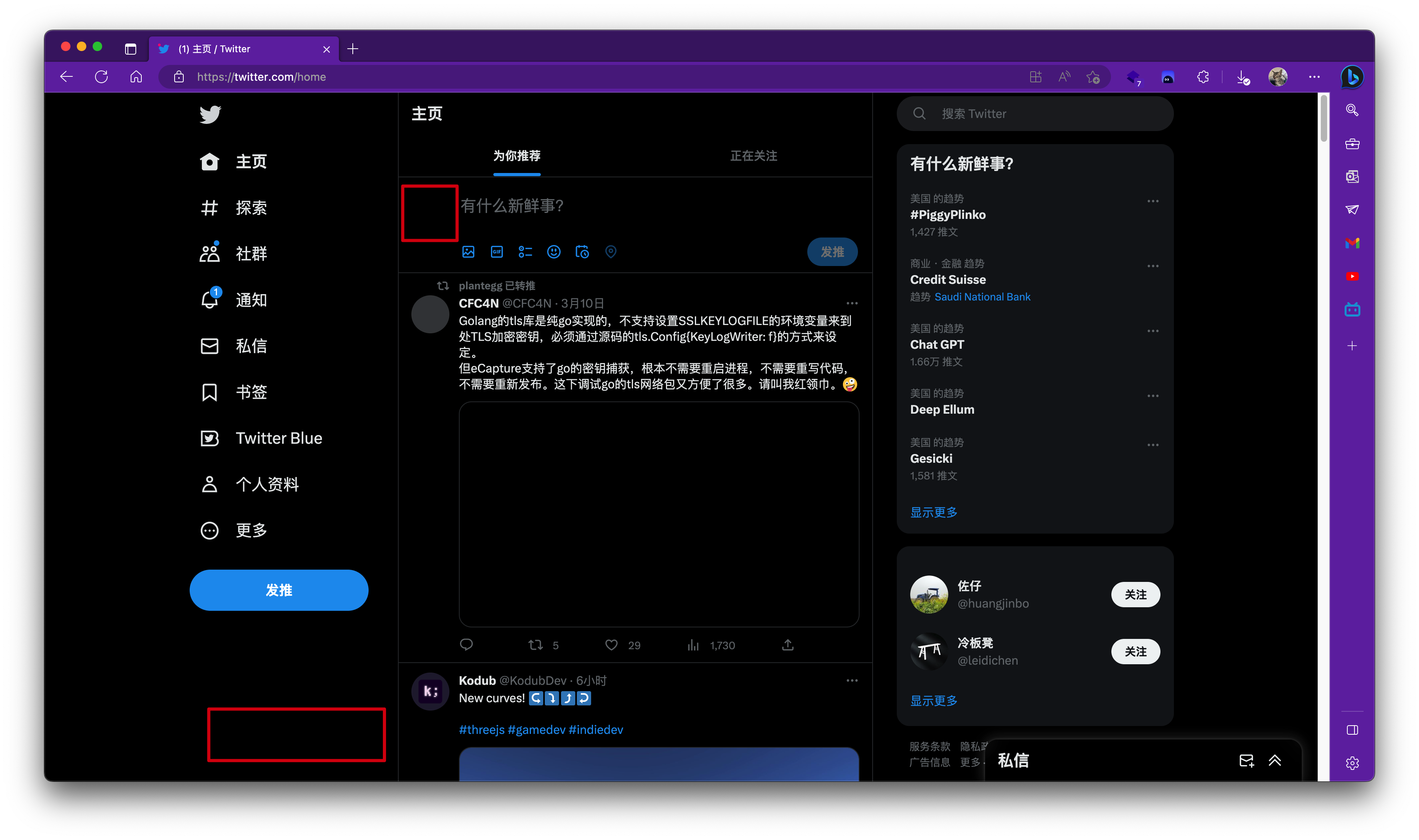This screenshot has width=1419, height=840.
Task: Open 通知 notifications bell
Action: (233, 300)
